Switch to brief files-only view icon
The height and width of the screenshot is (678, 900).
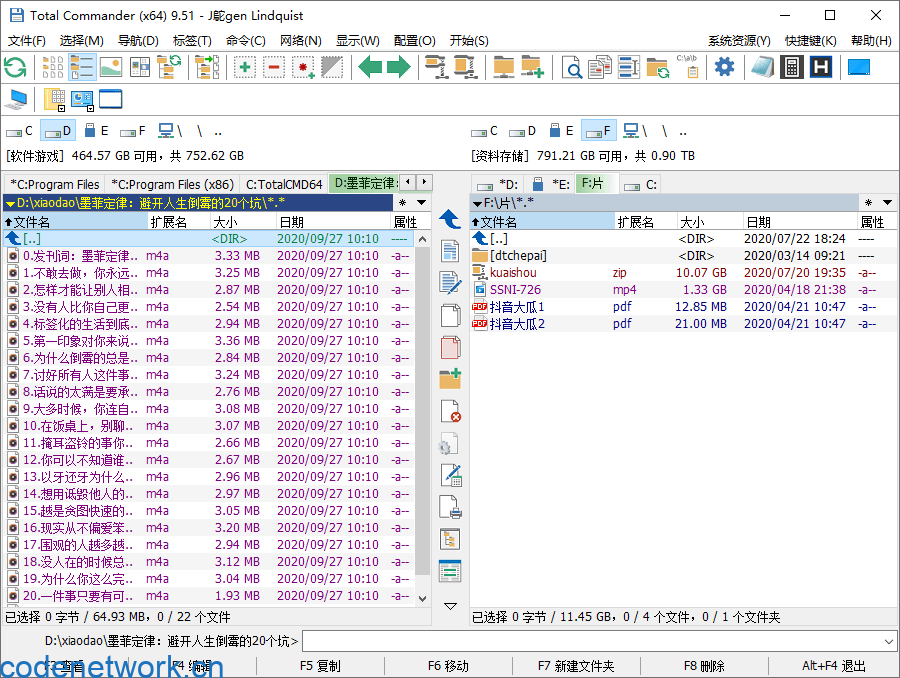click(53, 67)
